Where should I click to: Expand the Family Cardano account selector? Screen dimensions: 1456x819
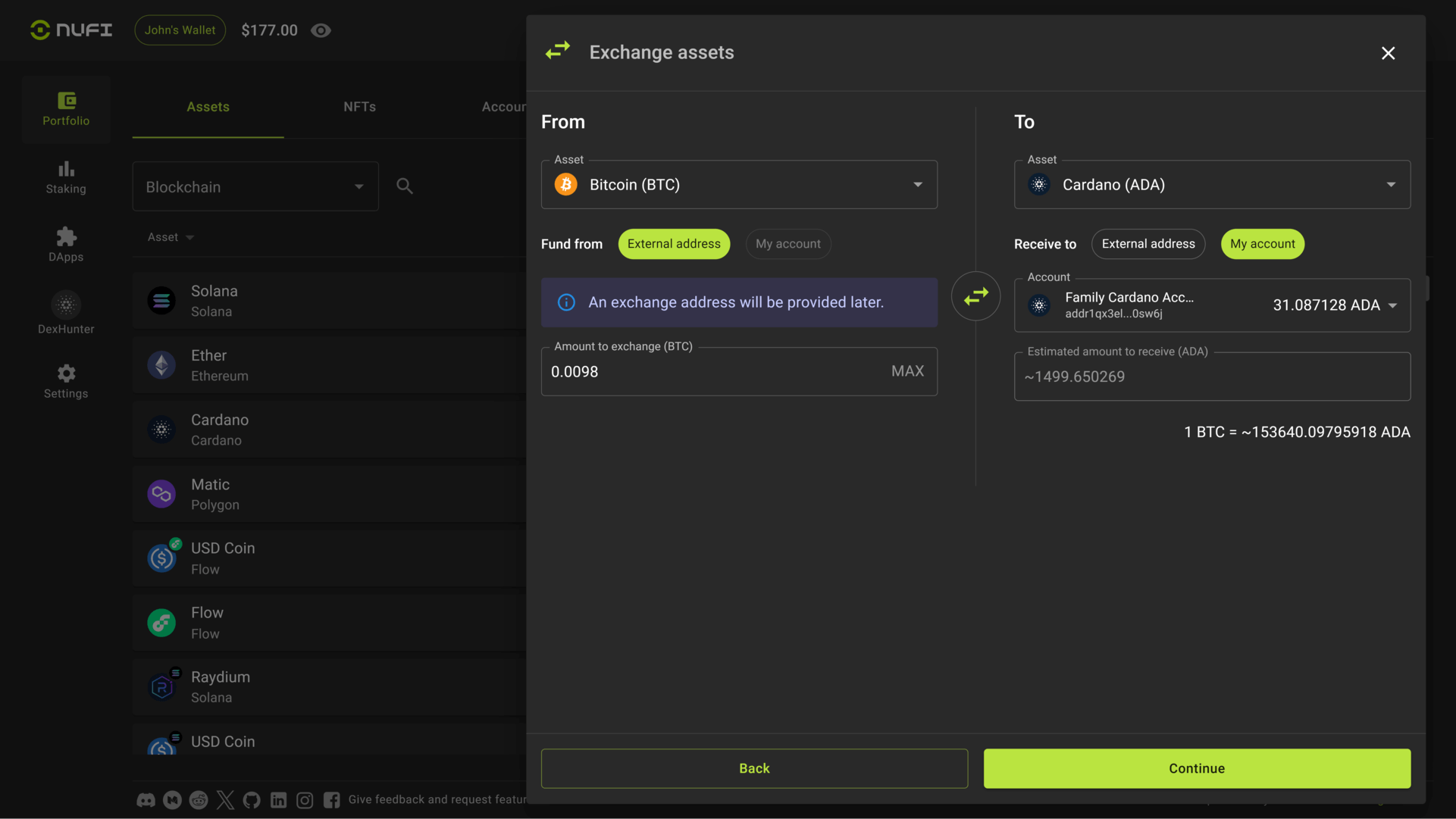(1212, 305)
